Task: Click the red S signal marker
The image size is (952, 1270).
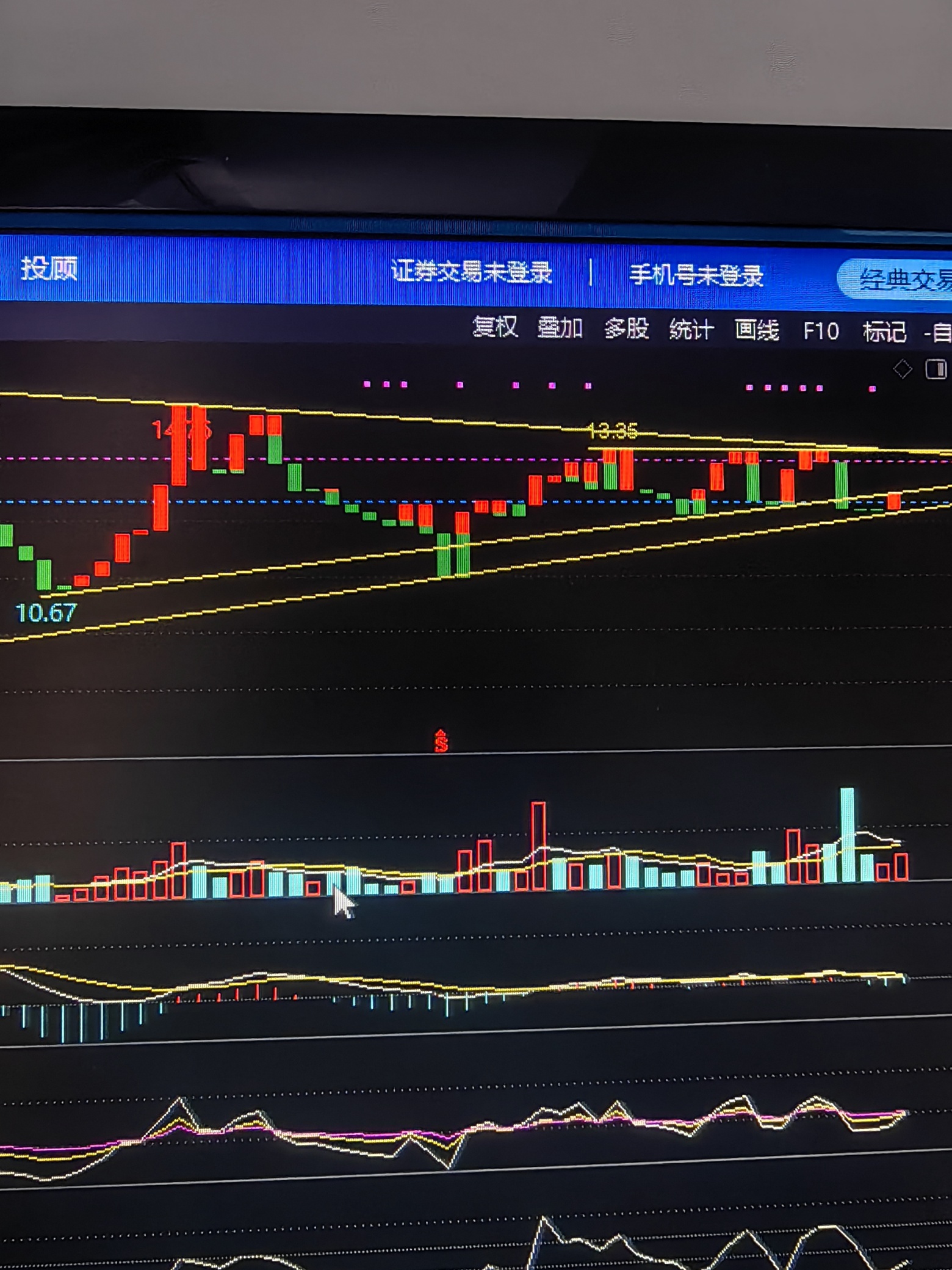Action: [x=441, y=741]
